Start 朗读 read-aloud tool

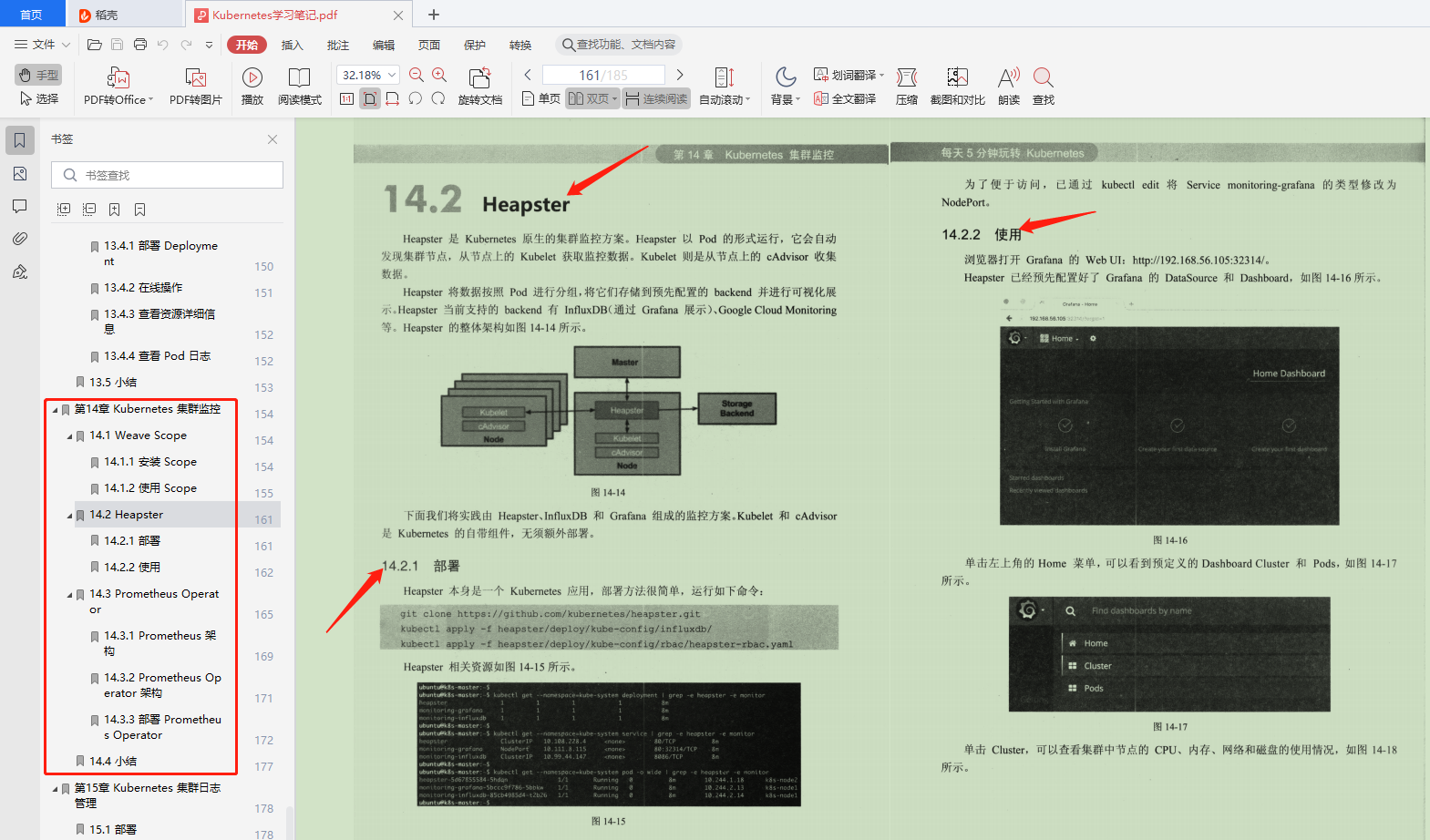tap(1009, 87)
